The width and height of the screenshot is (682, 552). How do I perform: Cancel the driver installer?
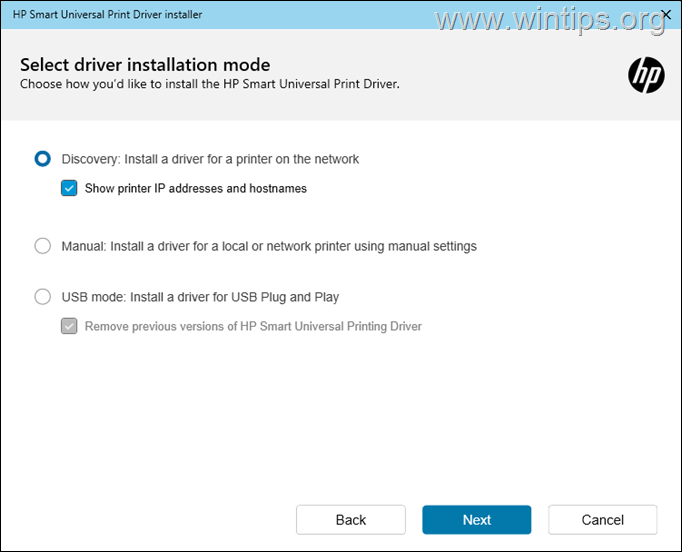pos(603,520)
